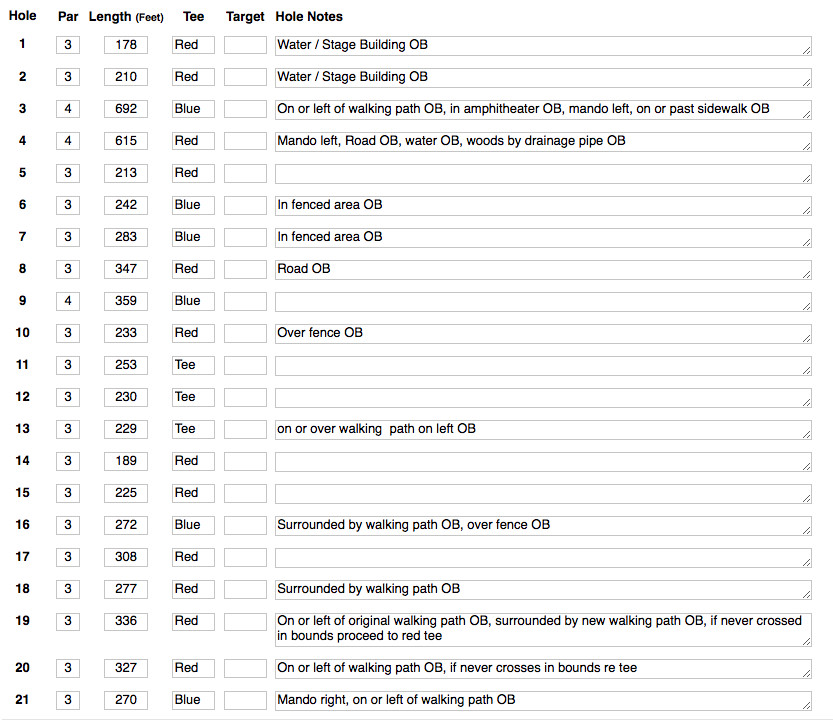The image size is (833, 720).
Task: Edit the 'Over fence OB' notes field
Action: pyautogui.click(x=543, y=334)
